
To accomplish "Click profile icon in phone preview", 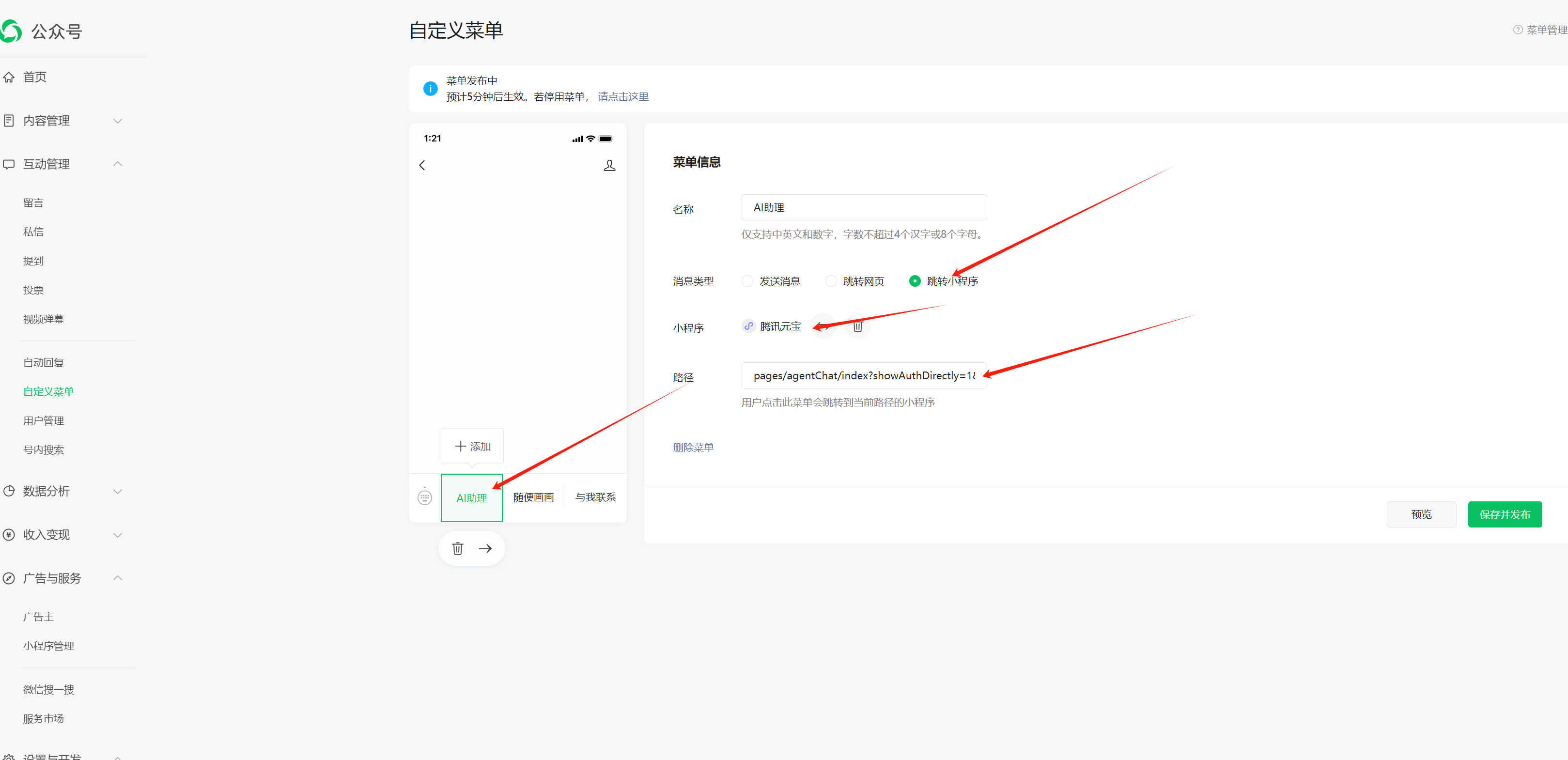I will coord(609,165).
